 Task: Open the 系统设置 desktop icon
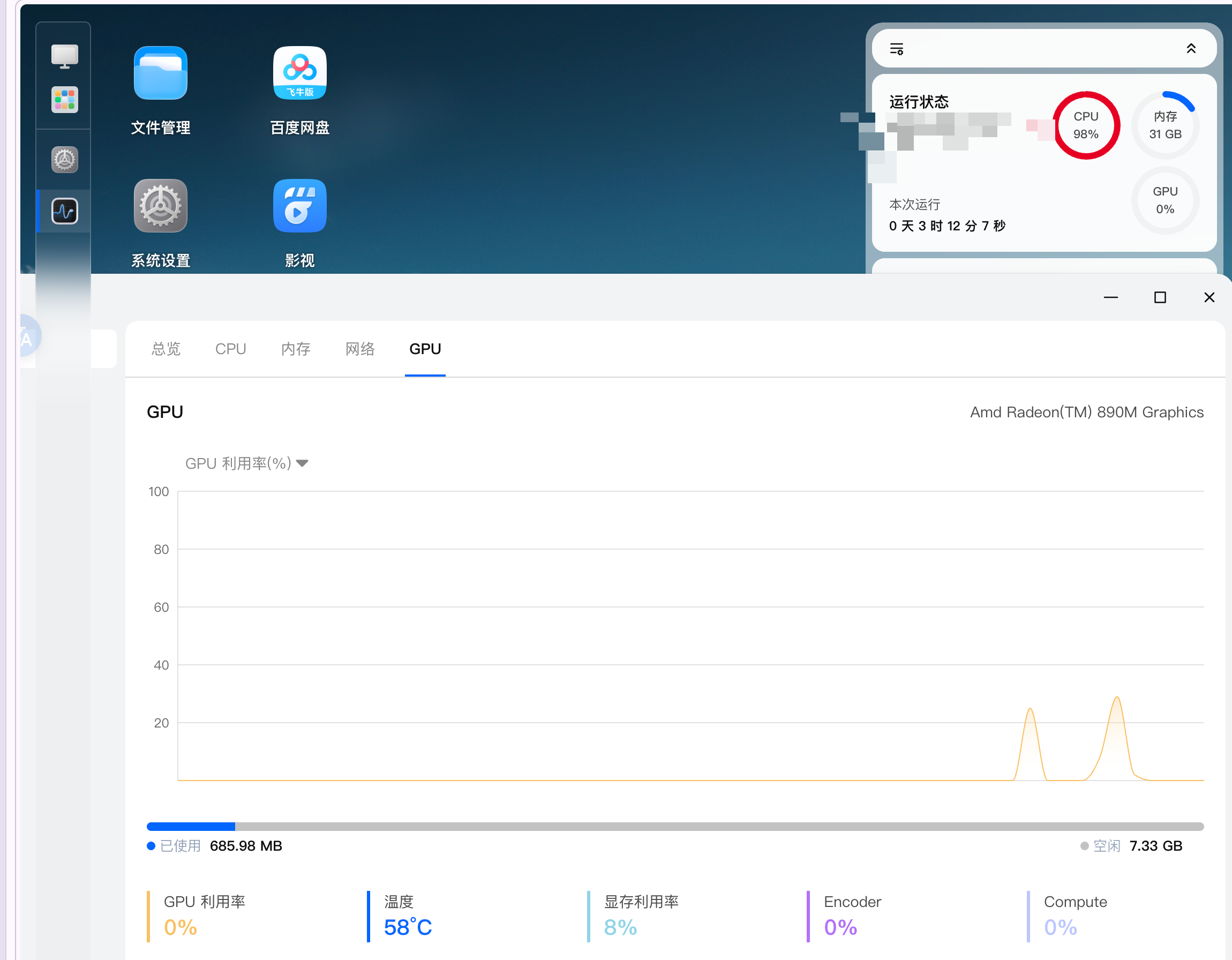coord(160,206)
